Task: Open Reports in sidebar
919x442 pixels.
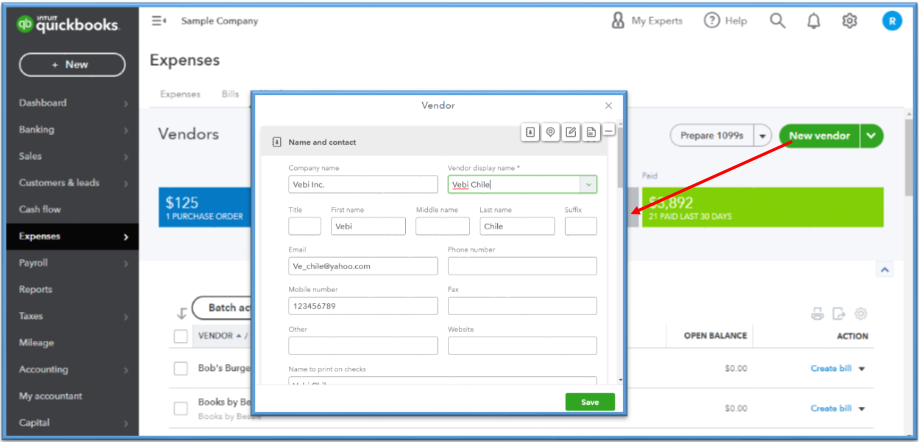Action: [35, 289]
